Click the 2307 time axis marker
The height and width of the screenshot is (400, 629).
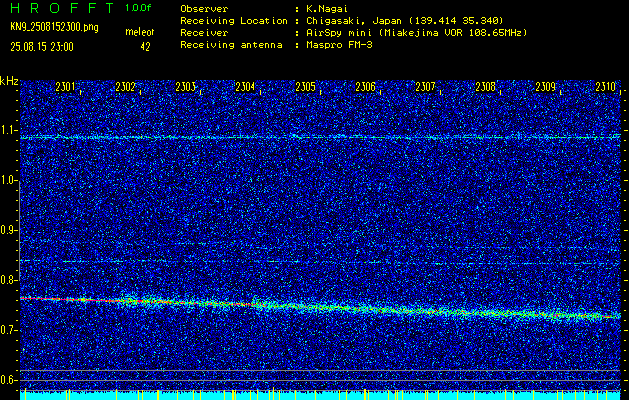point(425,87)
